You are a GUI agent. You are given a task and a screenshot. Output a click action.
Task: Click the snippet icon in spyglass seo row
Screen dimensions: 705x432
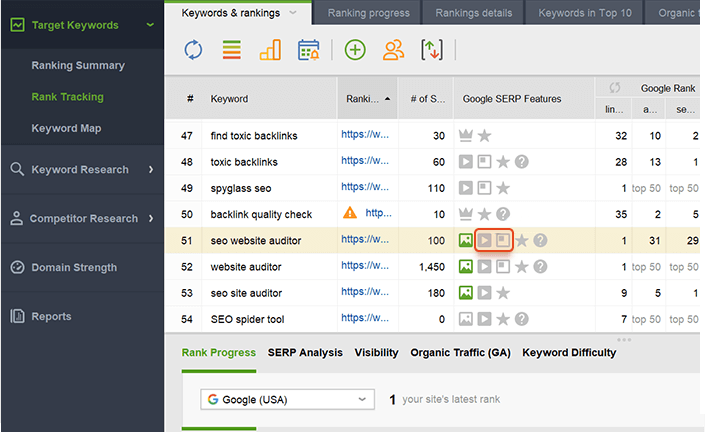[484, 188]
